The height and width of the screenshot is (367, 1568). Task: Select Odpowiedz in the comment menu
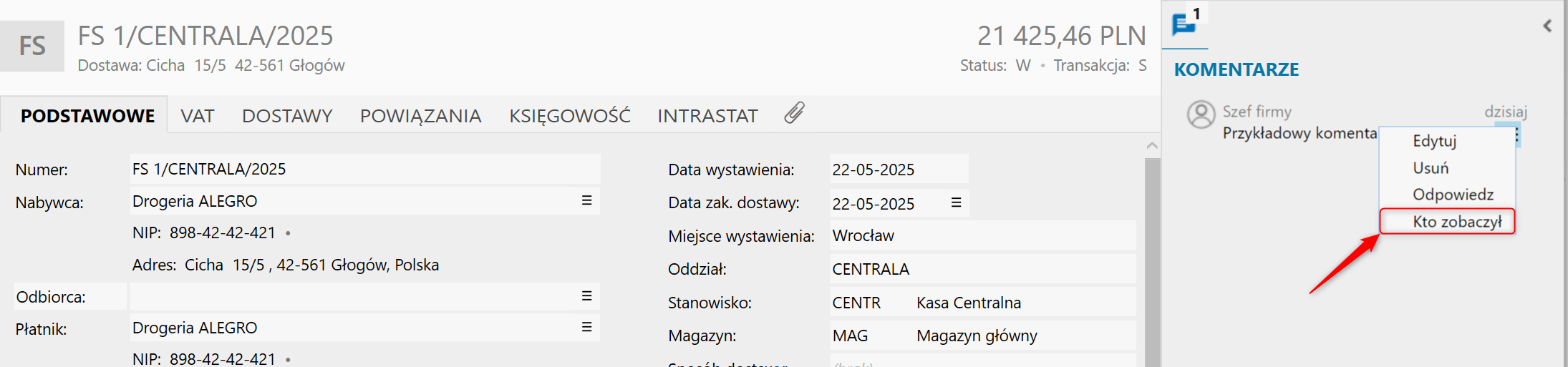pos(1453,195)
